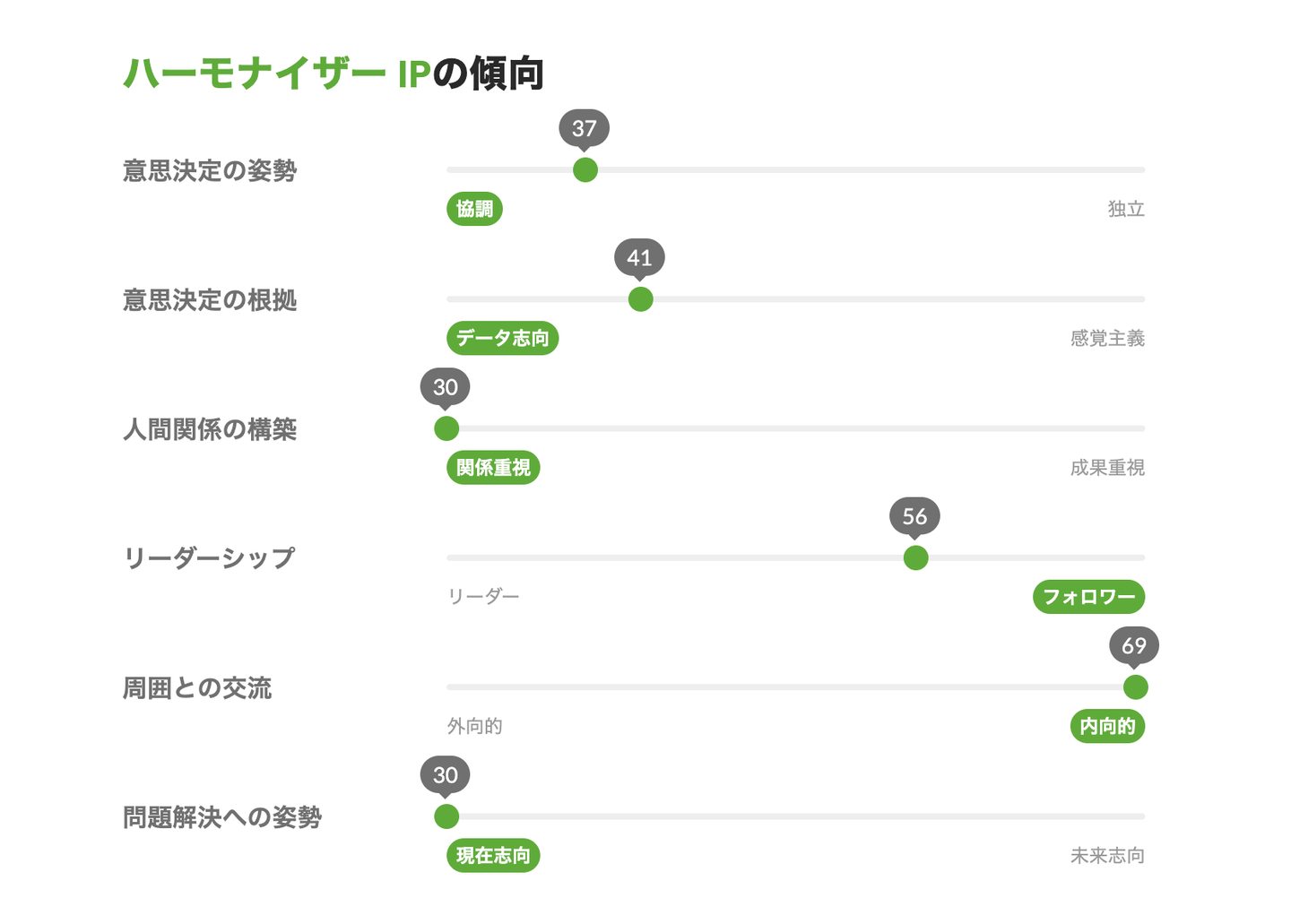Select the green 関係重視 tag
1291x924 pixels.
[x=493, y=468]
